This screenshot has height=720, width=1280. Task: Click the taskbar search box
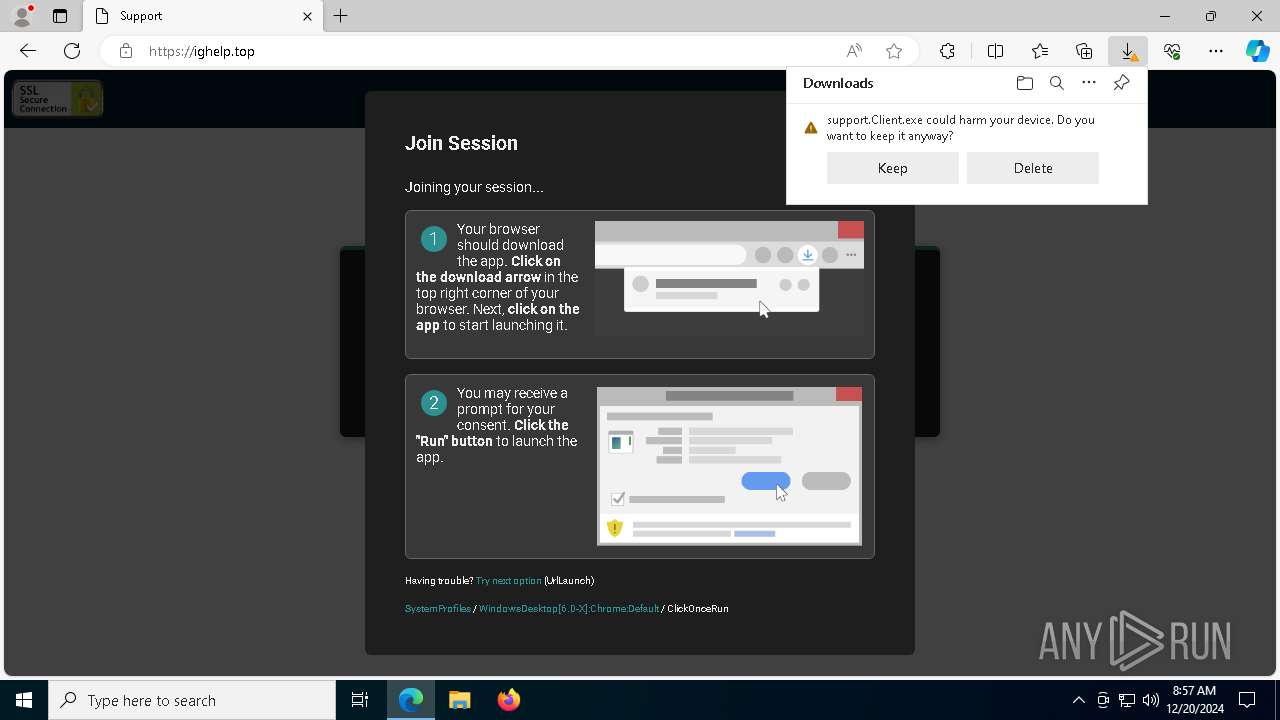(x=192, y=700)
